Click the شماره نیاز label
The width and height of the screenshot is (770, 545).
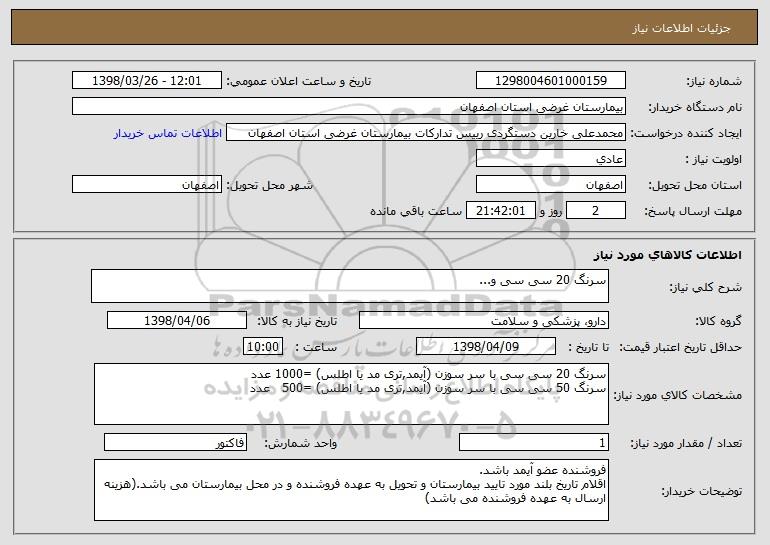point(714,82)
